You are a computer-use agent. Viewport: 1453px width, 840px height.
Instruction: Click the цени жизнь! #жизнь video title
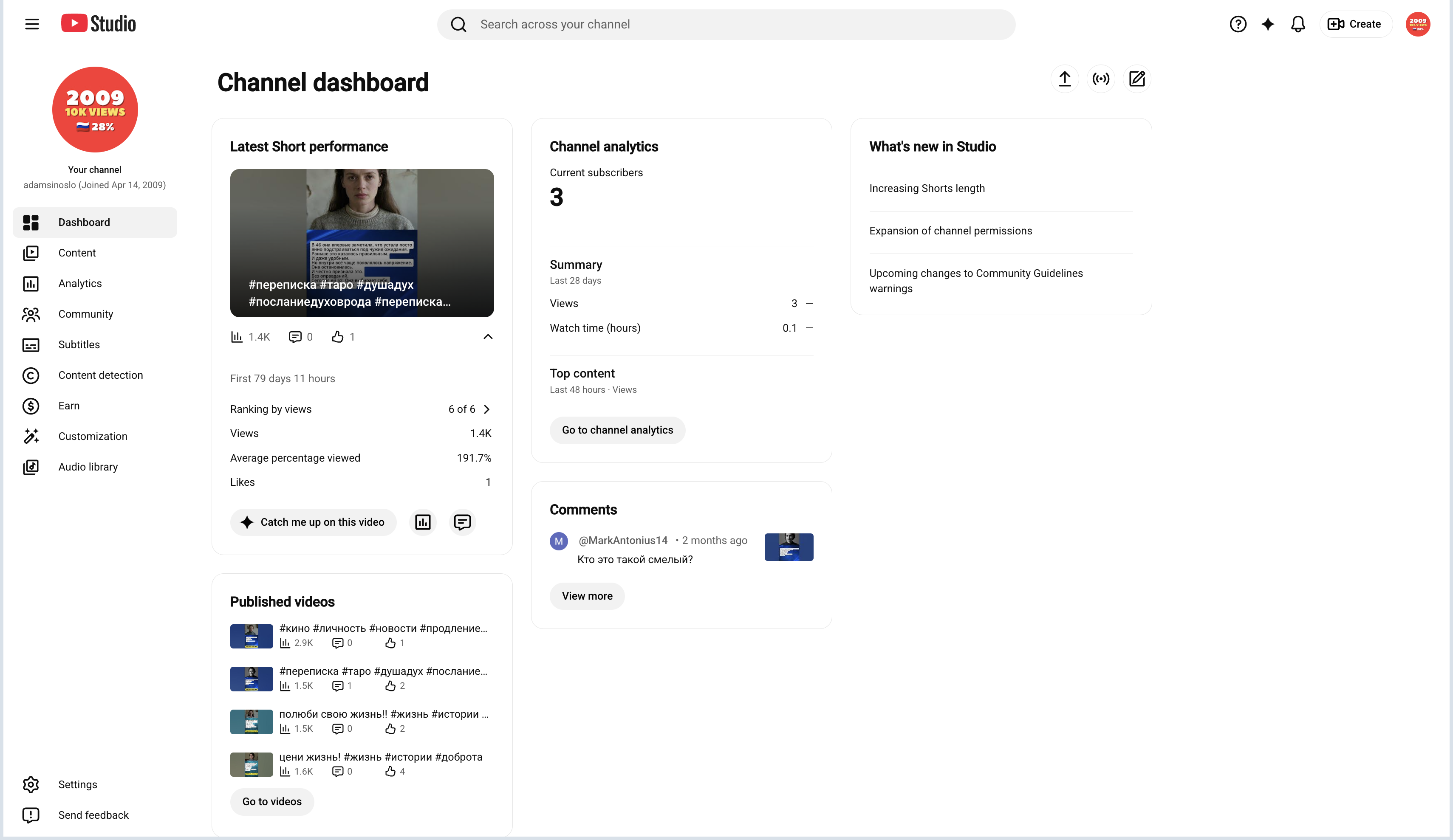click(381, 757)
